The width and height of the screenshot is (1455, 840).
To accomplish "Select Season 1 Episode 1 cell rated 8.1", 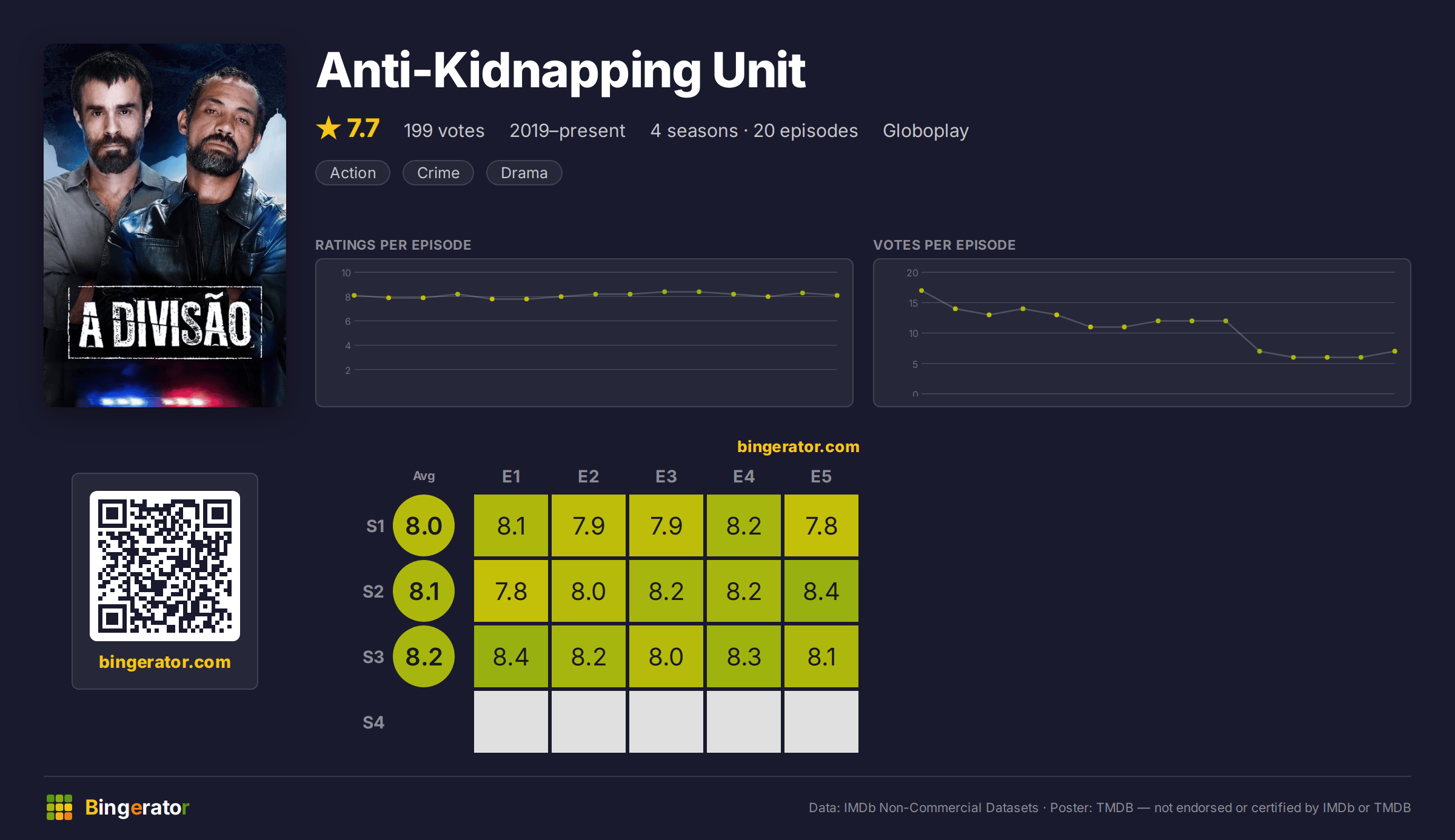I will click(511, 525).
